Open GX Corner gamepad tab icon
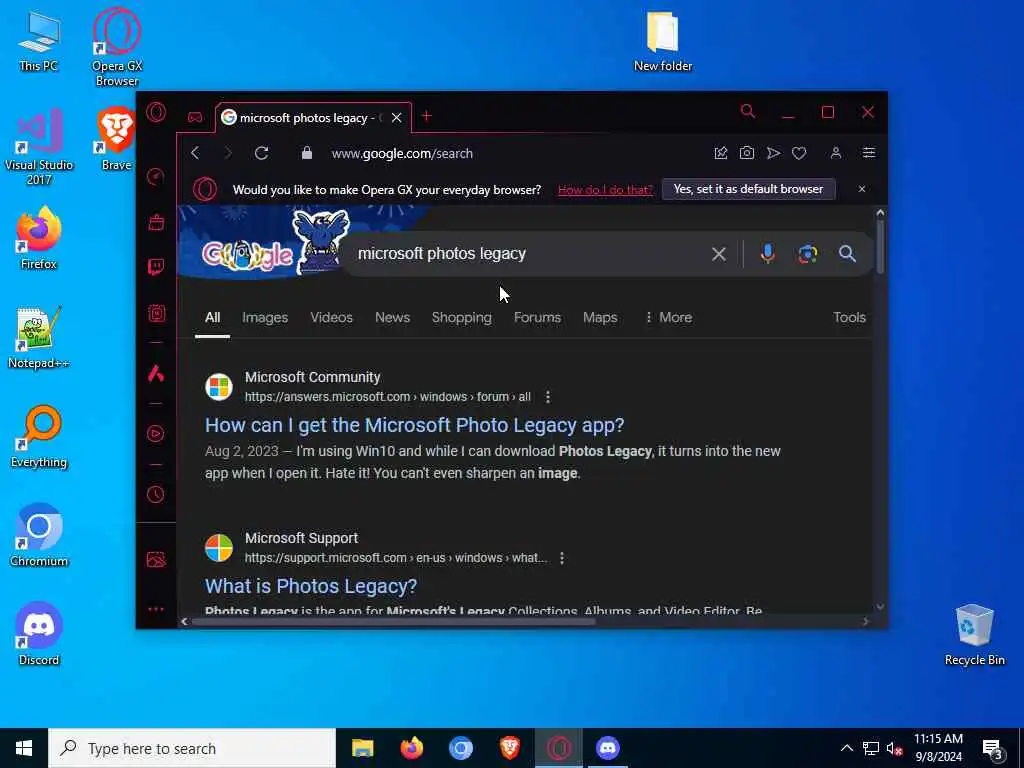Screen dimensions: 1024x768 point(195,118)
